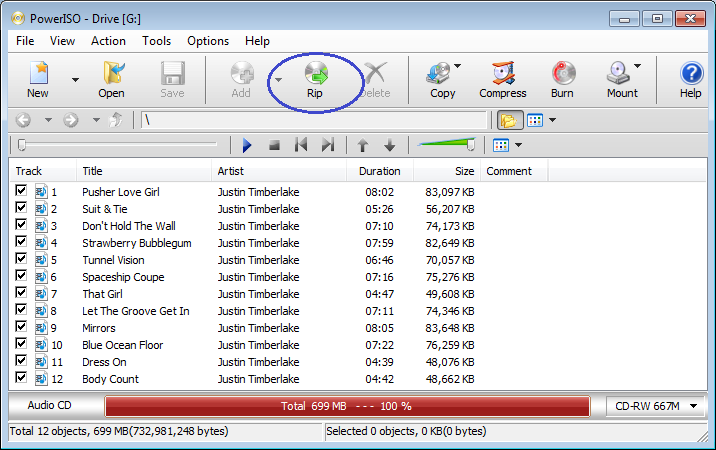Stop audio playback
The height and width of the screenshot is (450, 716).
pyautogui.click(x=274, y=145)
